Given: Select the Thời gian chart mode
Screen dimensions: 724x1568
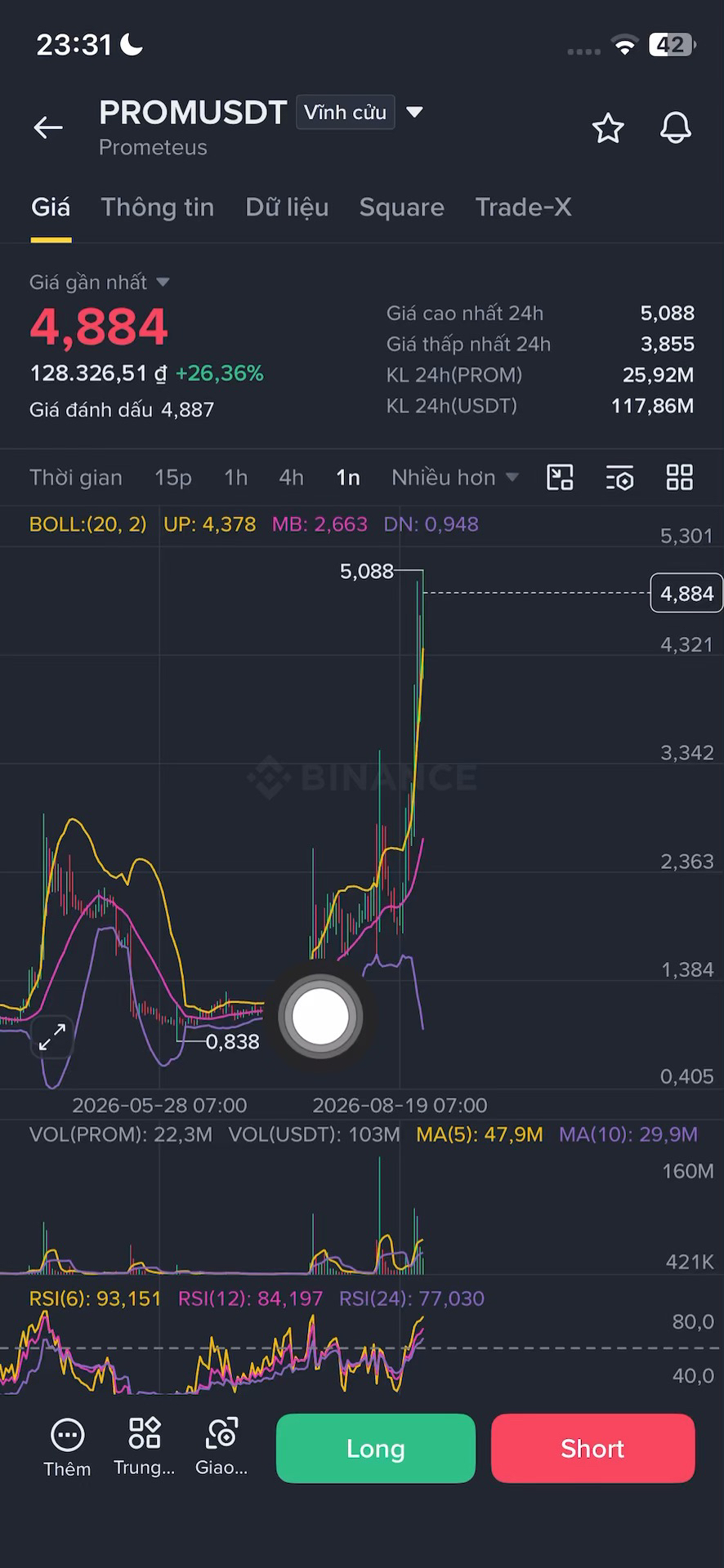Looking at the screenshot, I should point(76,477).
